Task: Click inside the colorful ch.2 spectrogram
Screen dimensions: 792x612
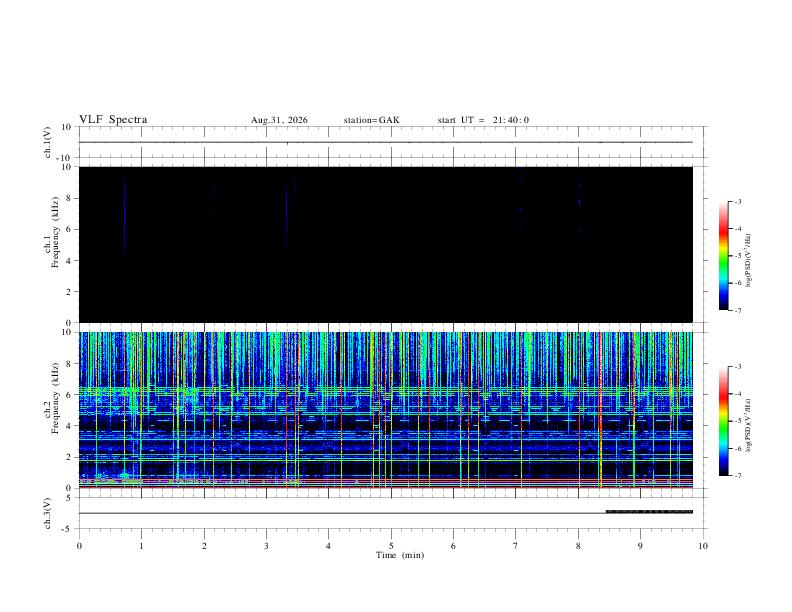Action: coord(386,410)
